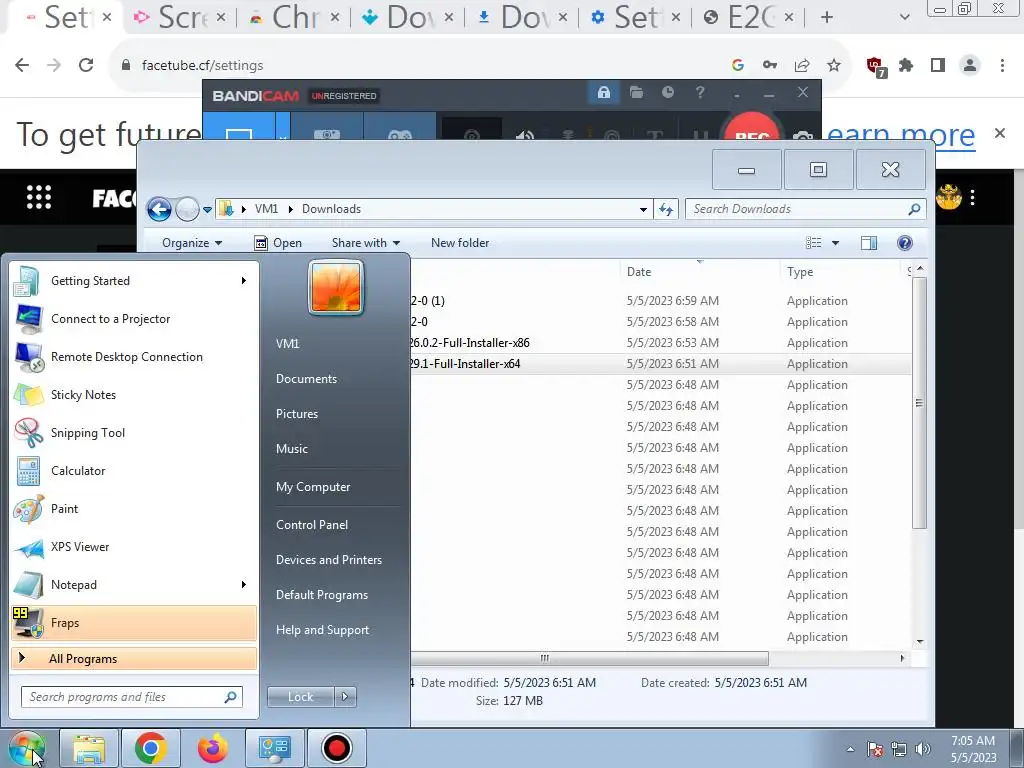
Task: Sort files by the Date column
Action: point(699,272)
